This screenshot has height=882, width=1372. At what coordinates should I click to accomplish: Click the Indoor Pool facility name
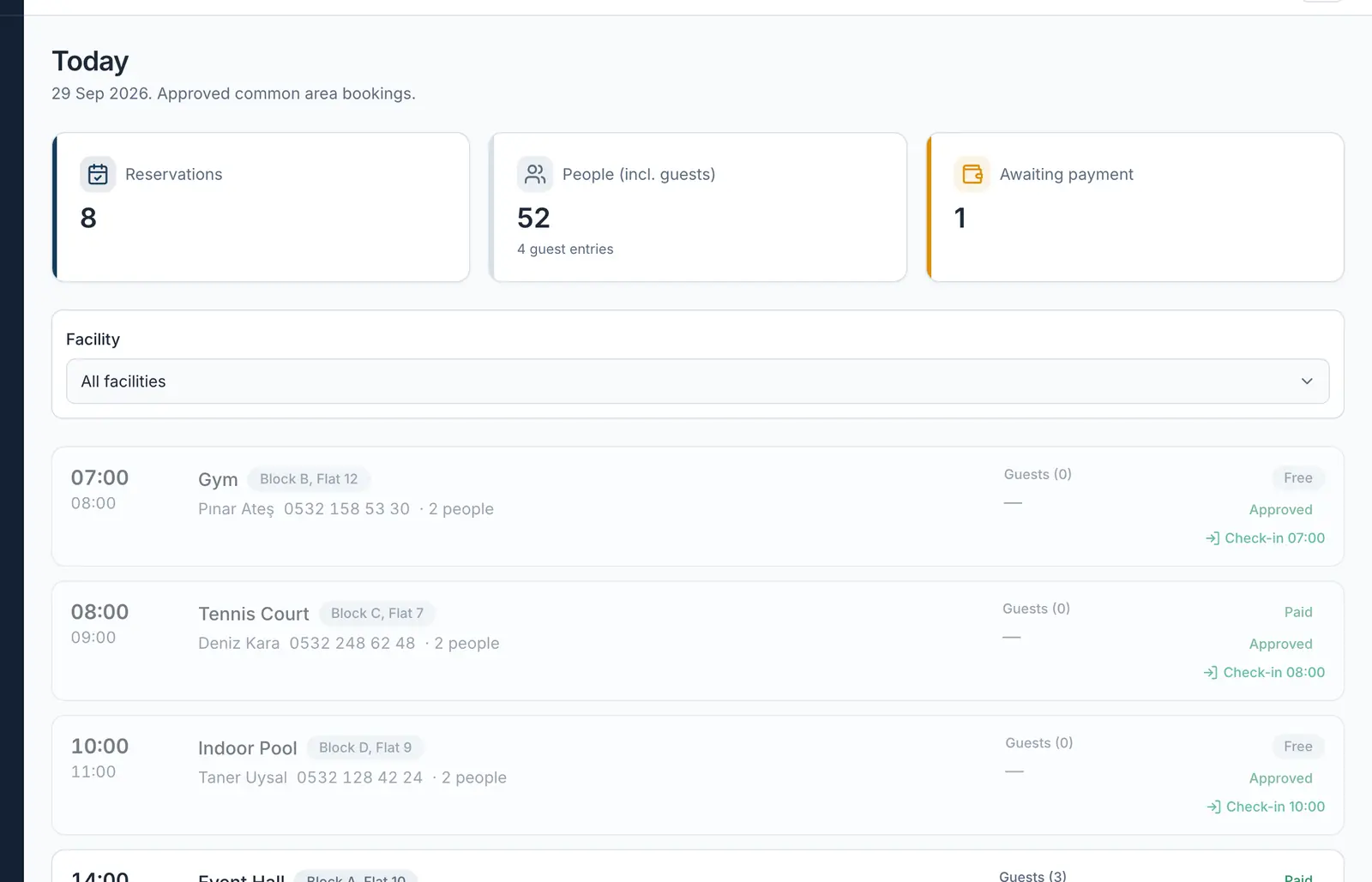tap(248, 748)
